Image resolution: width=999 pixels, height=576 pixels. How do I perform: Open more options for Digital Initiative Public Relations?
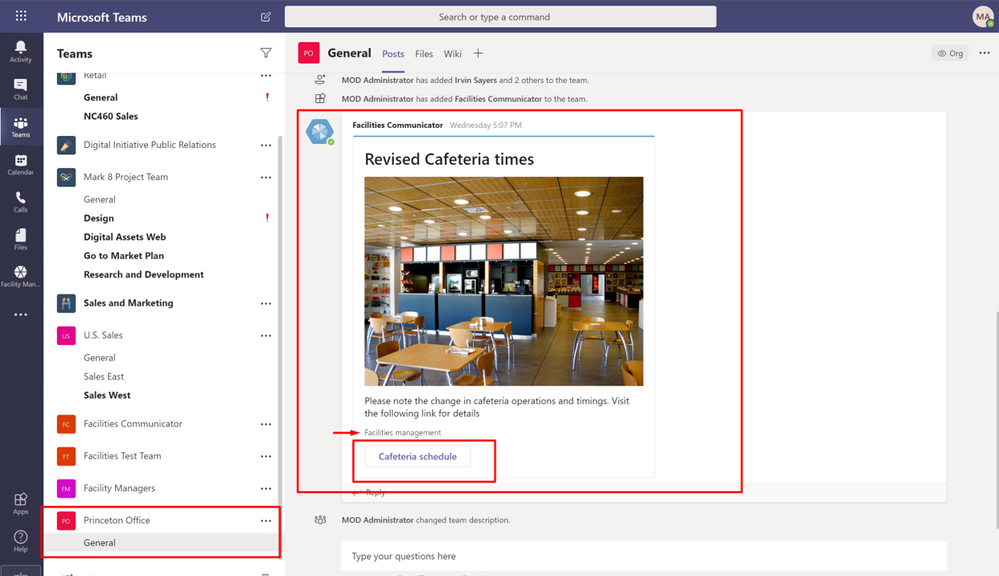click(x=266, y=145)
